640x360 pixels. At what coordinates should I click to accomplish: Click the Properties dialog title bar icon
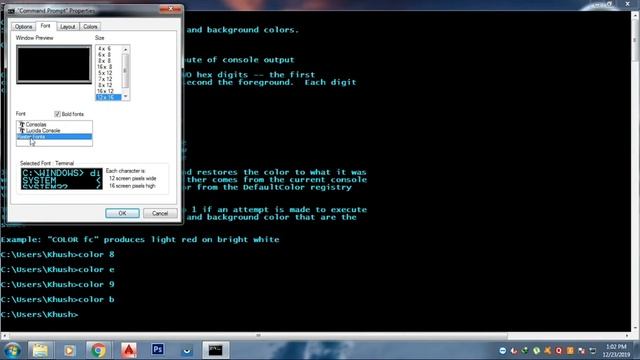(x=11, y=11)
